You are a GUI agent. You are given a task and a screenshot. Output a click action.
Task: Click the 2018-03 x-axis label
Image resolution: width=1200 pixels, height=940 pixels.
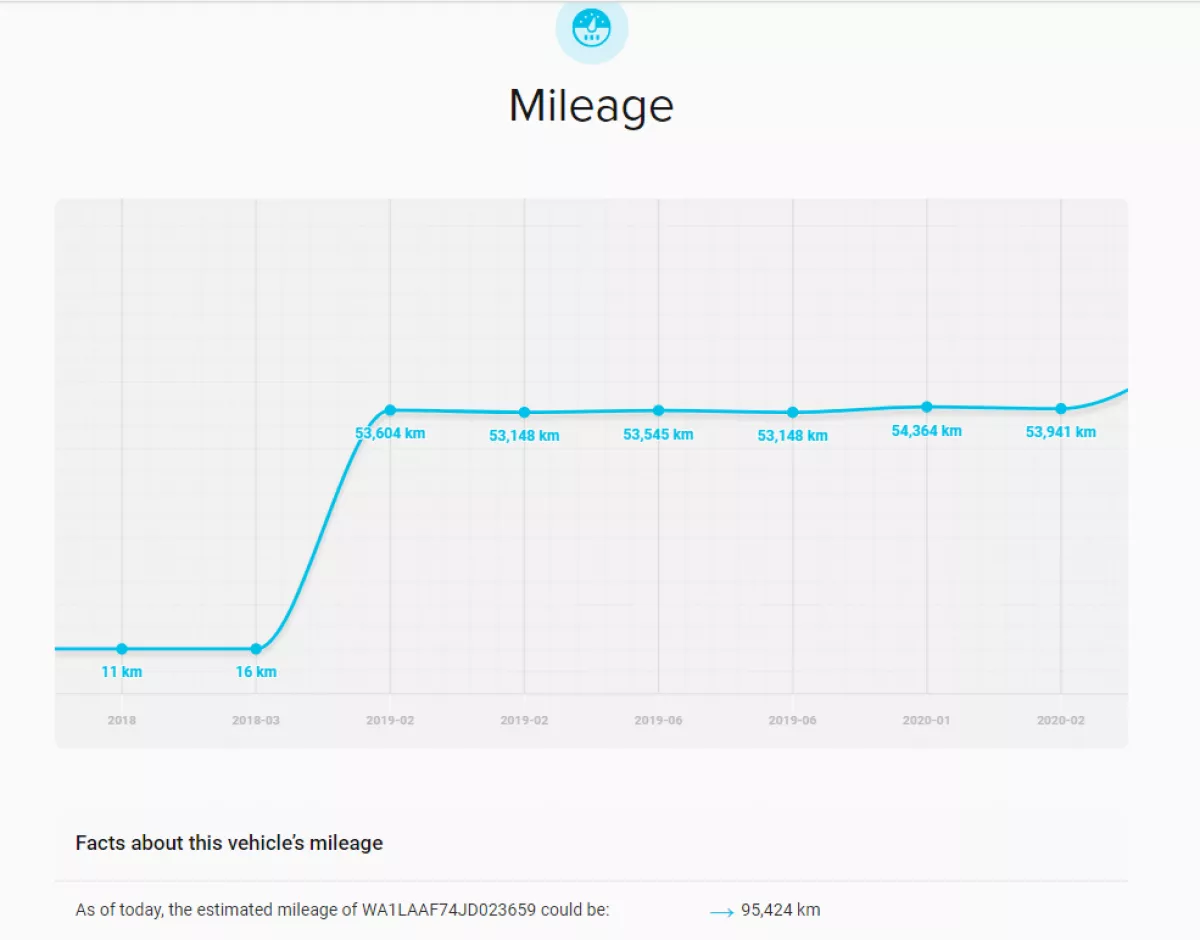coord(256,720)
